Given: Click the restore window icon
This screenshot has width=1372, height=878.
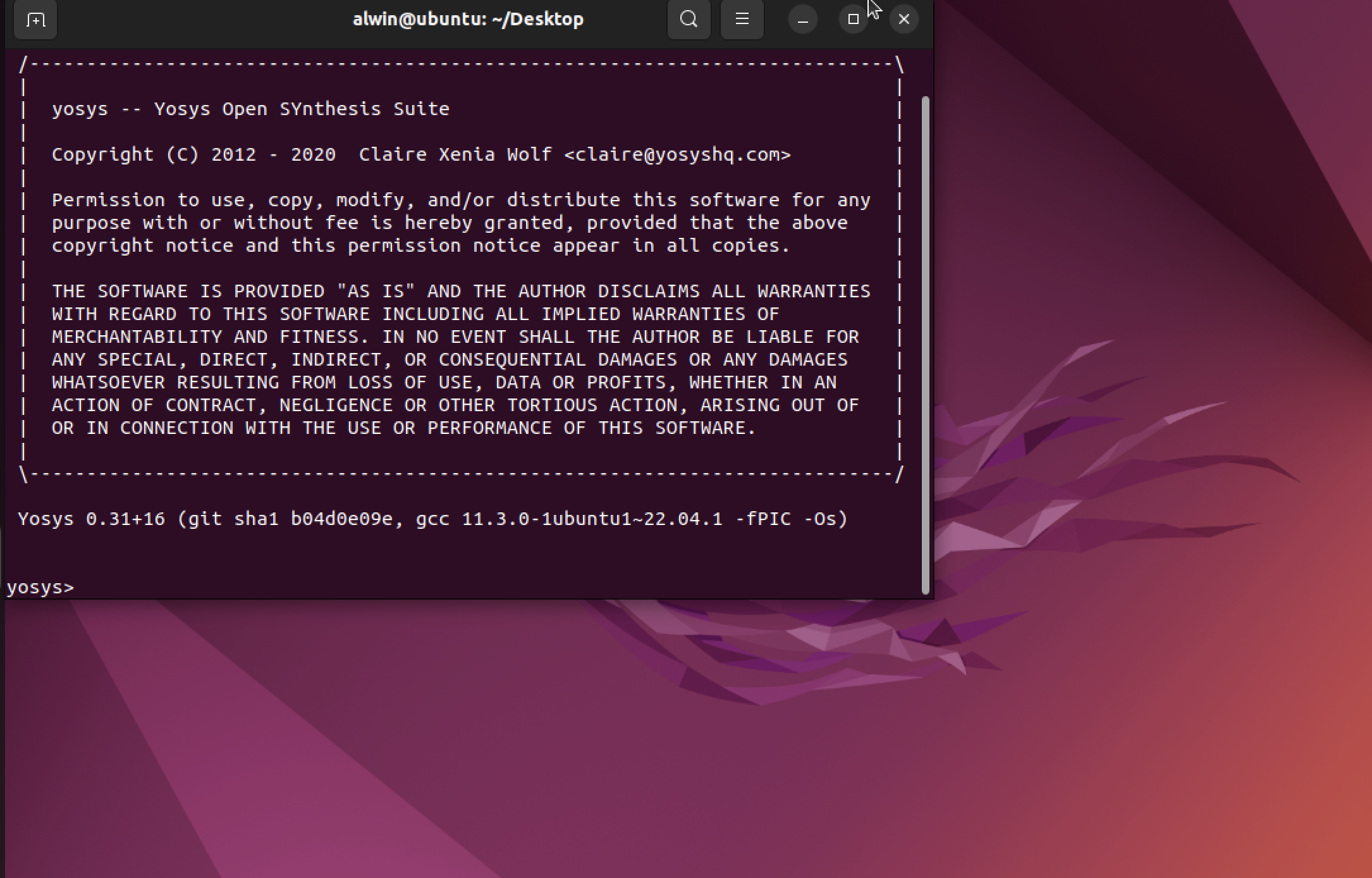Looking at the screenshot, I should pos(854,20).
